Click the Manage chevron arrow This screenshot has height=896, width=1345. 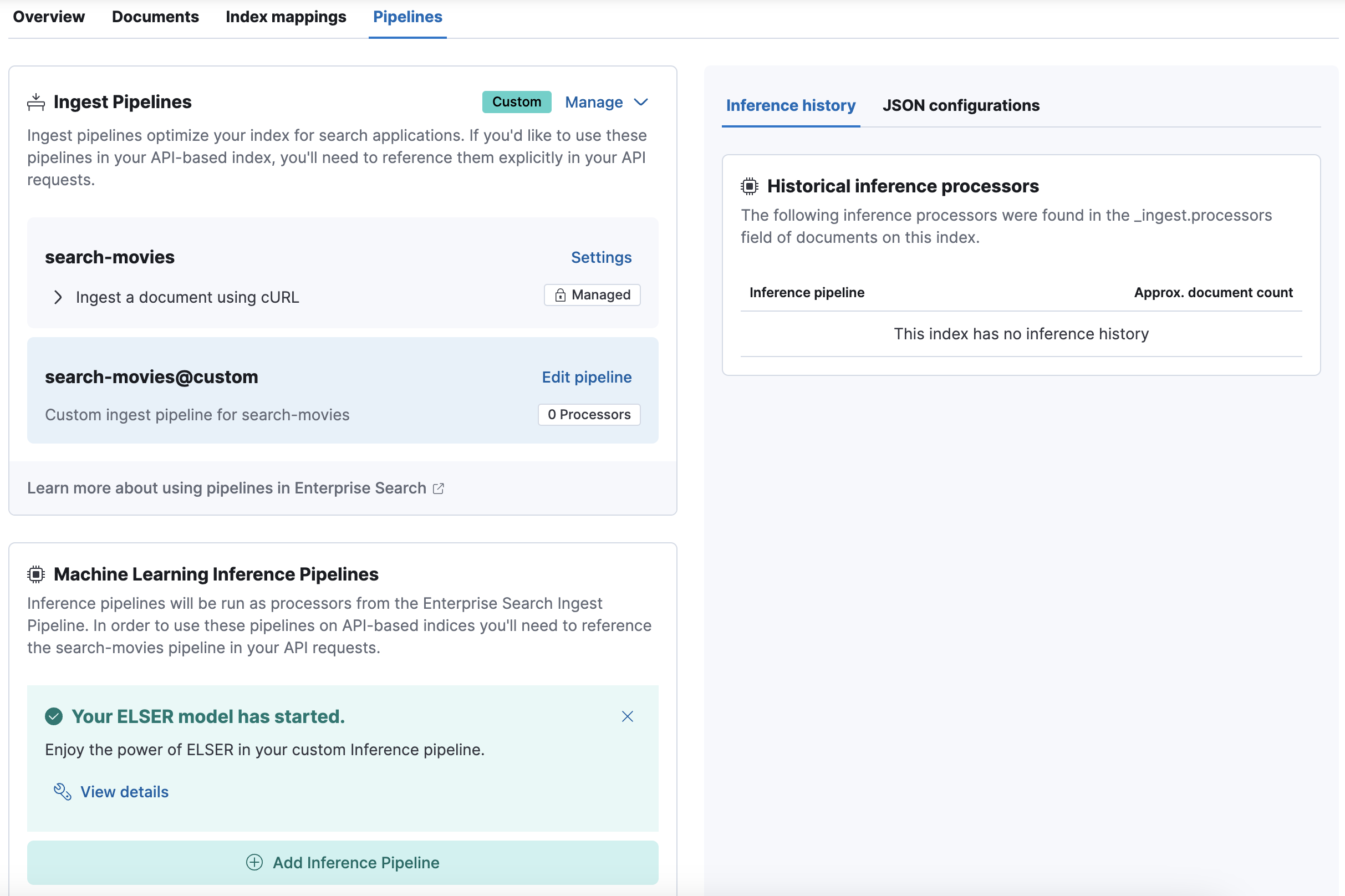pyautogui.click(x=641, y=102)
